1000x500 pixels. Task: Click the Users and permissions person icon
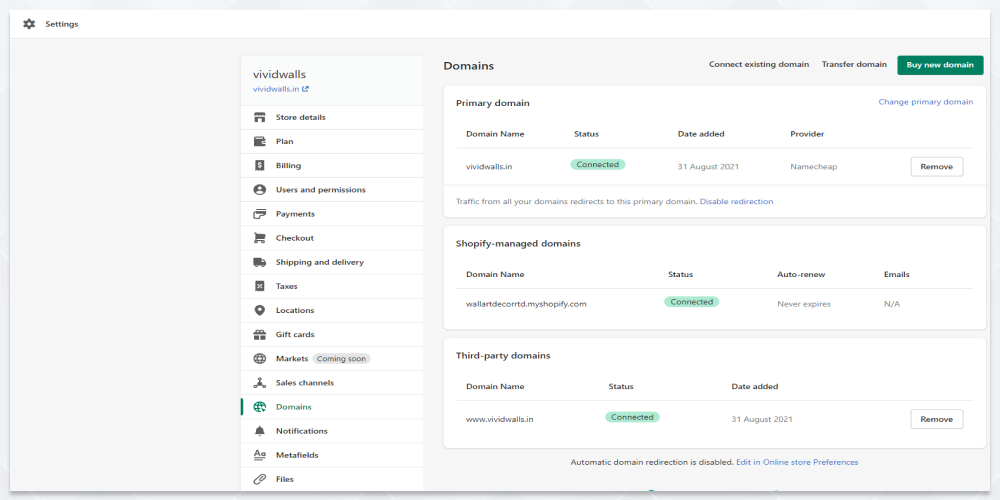click(x=260, y=190)
